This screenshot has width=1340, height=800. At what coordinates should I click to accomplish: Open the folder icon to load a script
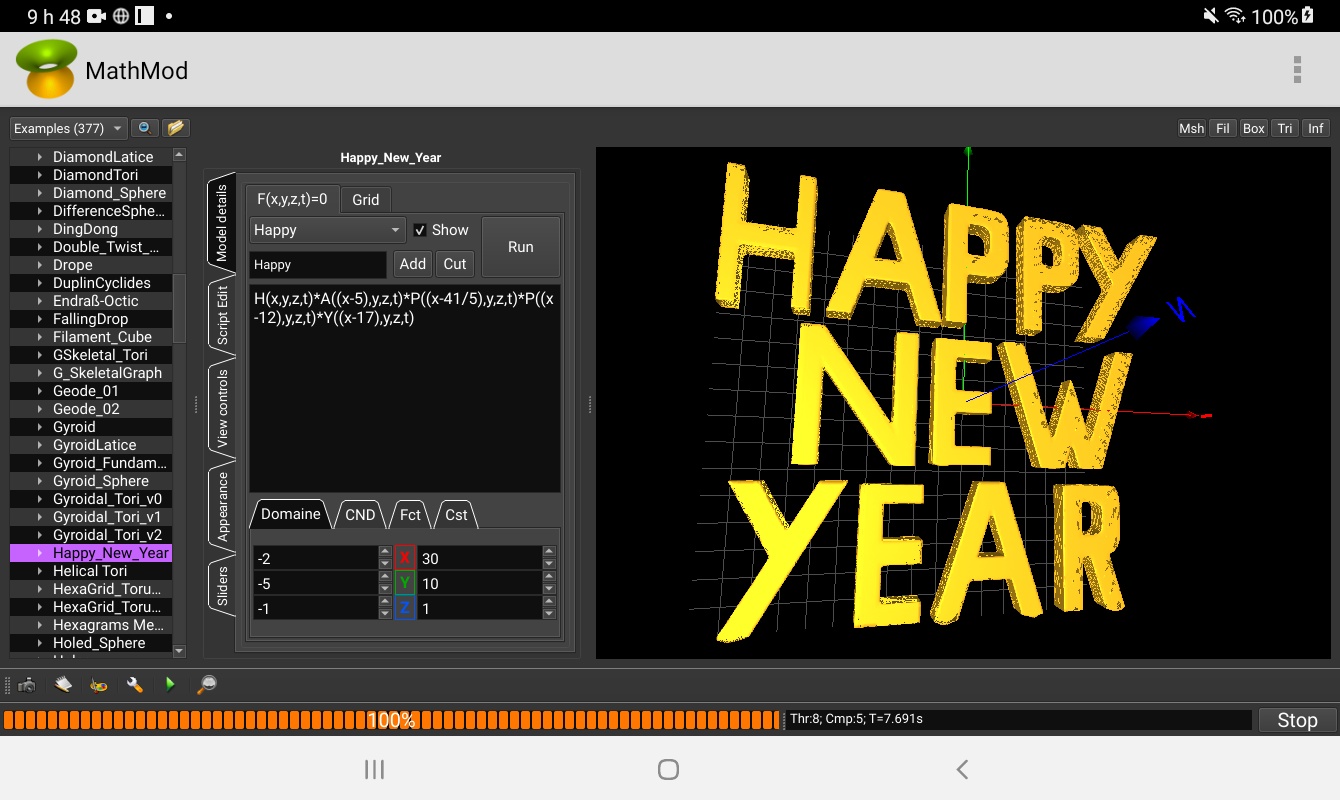(x=176, y=128)
